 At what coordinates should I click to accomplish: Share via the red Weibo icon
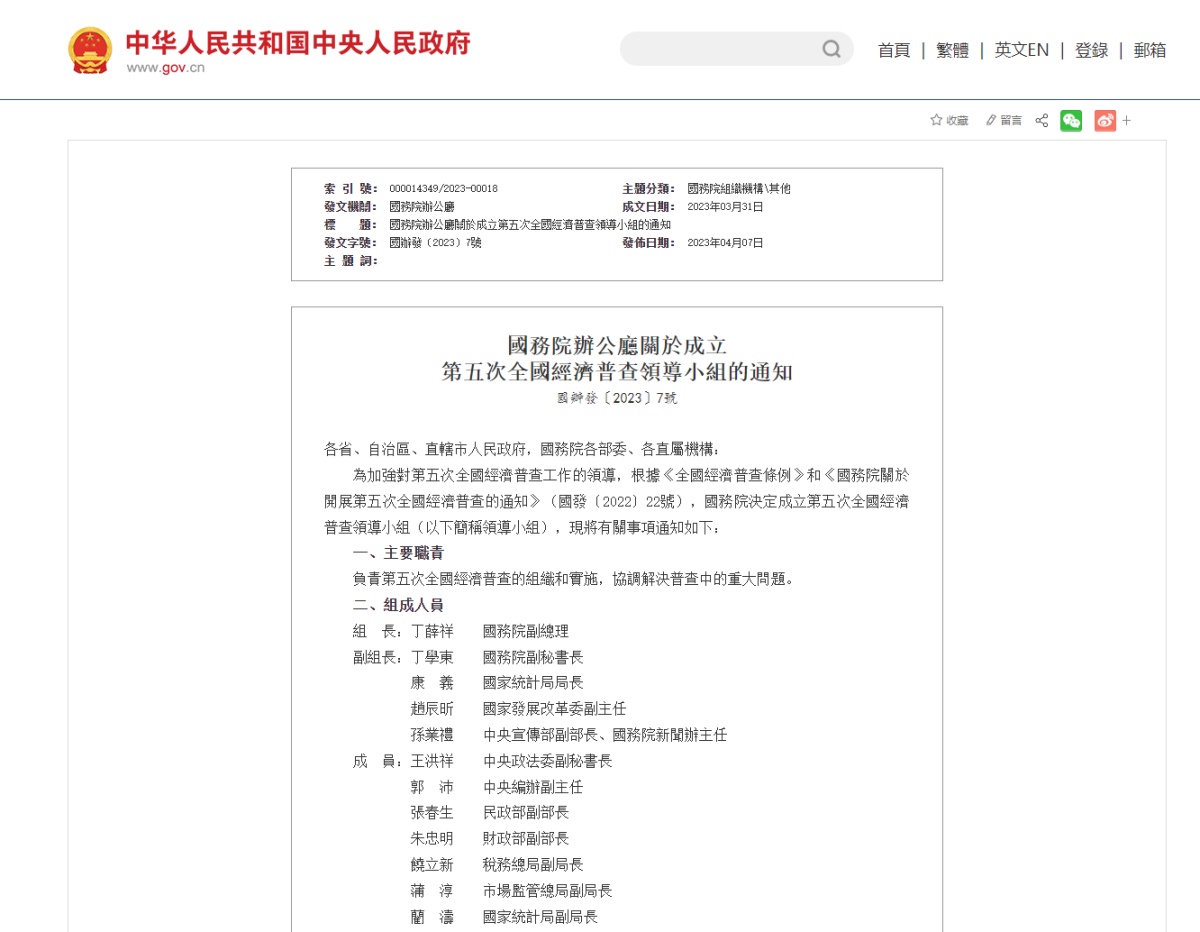1104,120
